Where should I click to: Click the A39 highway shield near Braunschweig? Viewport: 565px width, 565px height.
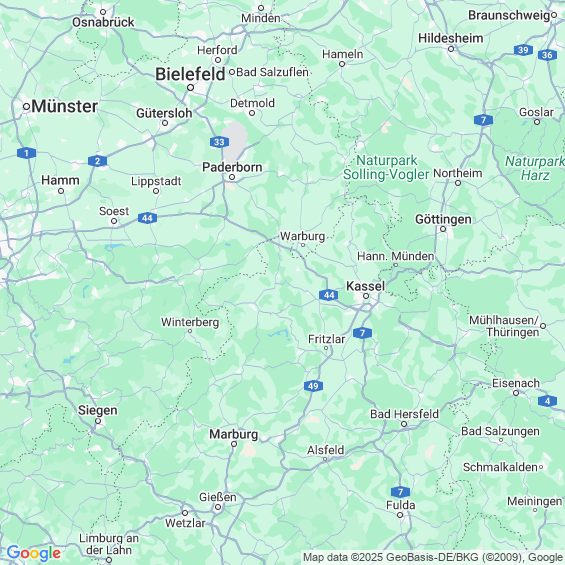click(523, 50)
